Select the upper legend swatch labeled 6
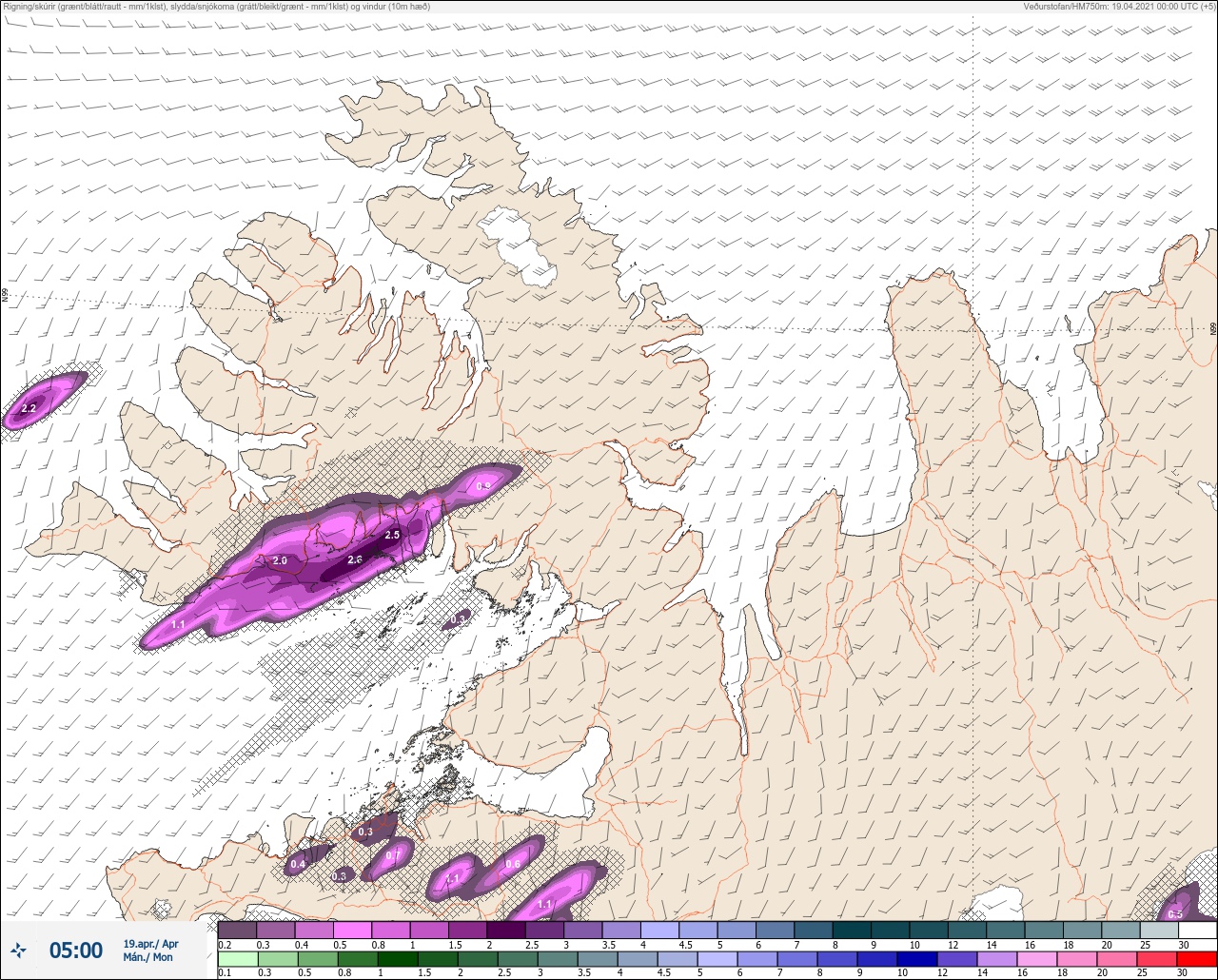The height and width of the screenshot is (980, 1218). (x=776, y=930)
